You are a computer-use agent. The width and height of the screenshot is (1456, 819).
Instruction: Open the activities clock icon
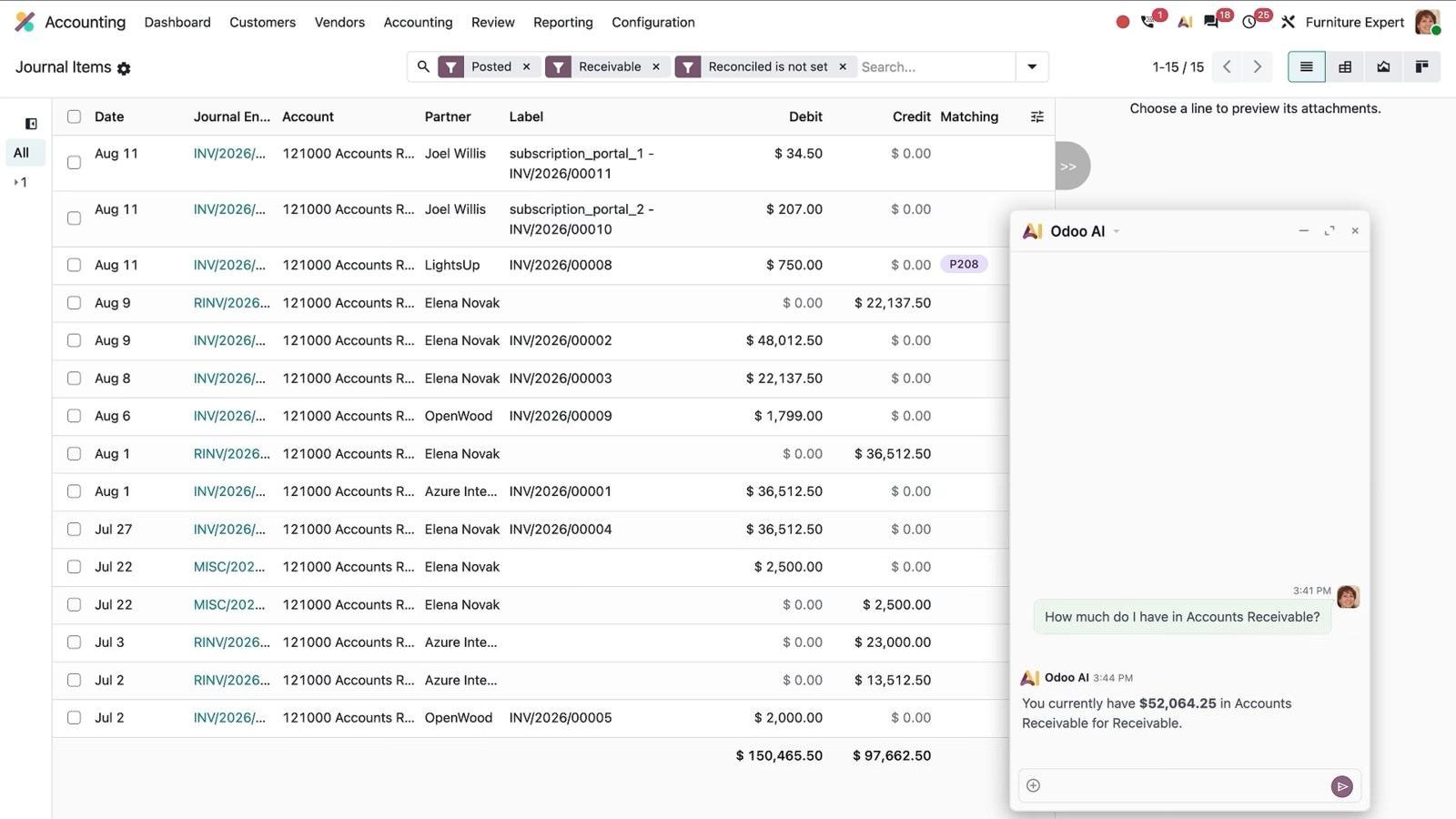(1249, 22)
